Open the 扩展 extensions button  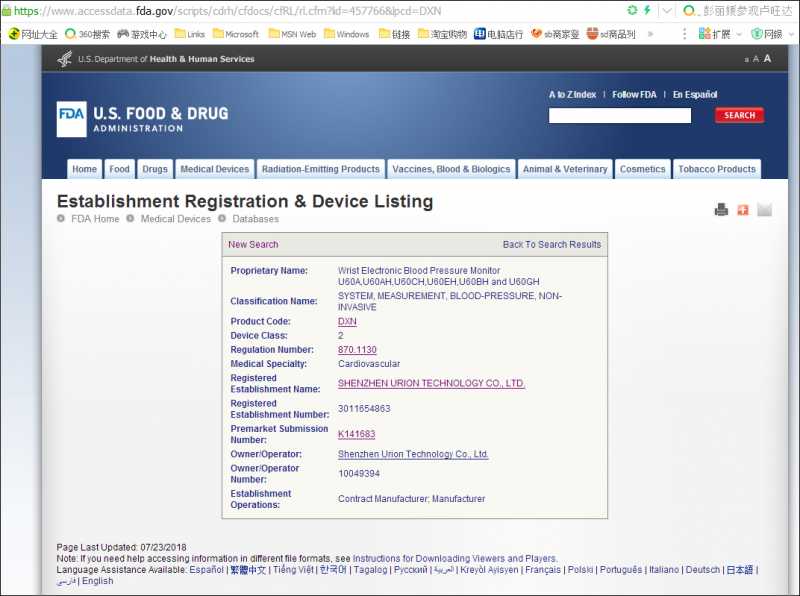714,34
